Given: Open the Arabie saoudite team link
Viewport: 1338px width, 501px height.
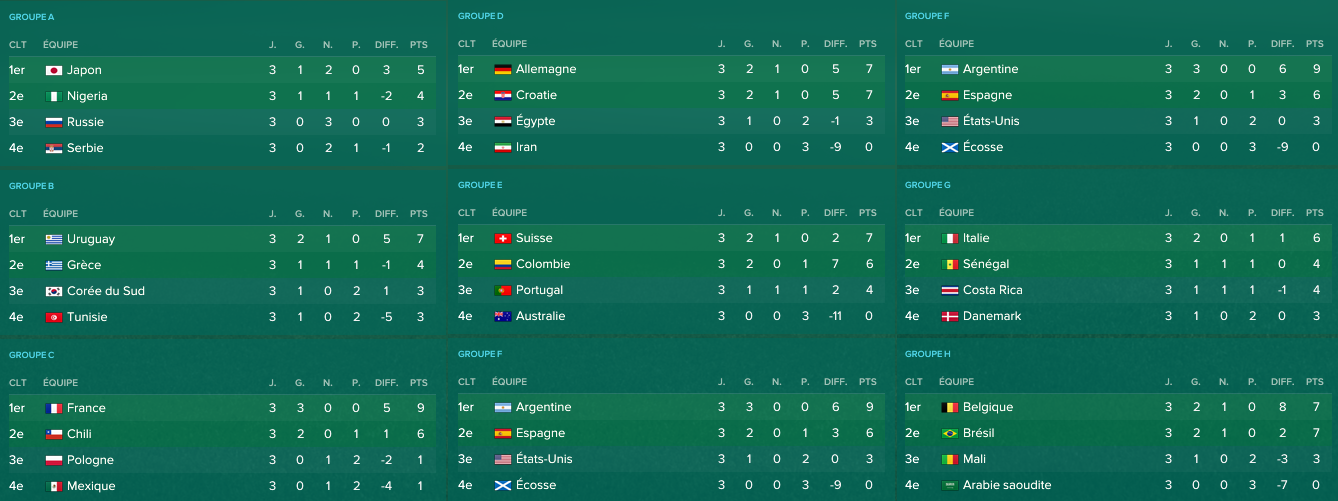Looking at the screenshot, I should pyautogui.click(x=1007, y=485).
